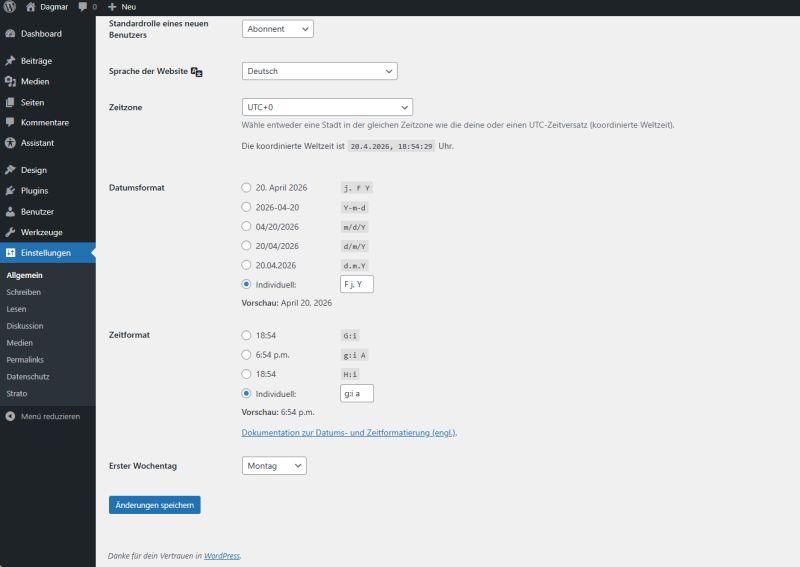Choose the d/m/Y date format option
This screenshot has height=567, width=800.
(x=247, y=245)
